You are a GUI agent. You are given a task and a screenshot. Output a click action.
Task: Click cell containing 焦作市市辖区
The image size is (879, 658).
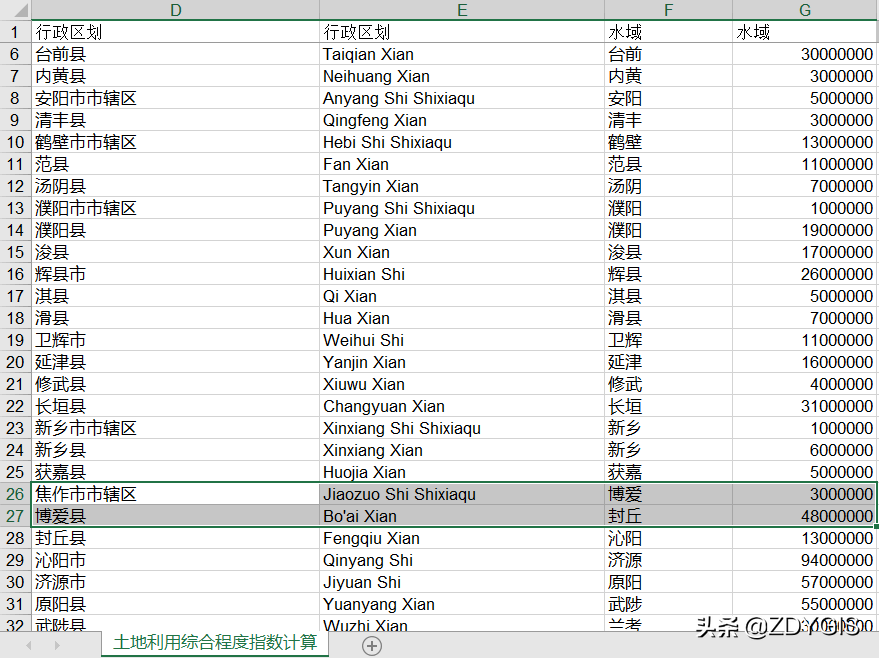click(175, 494)
